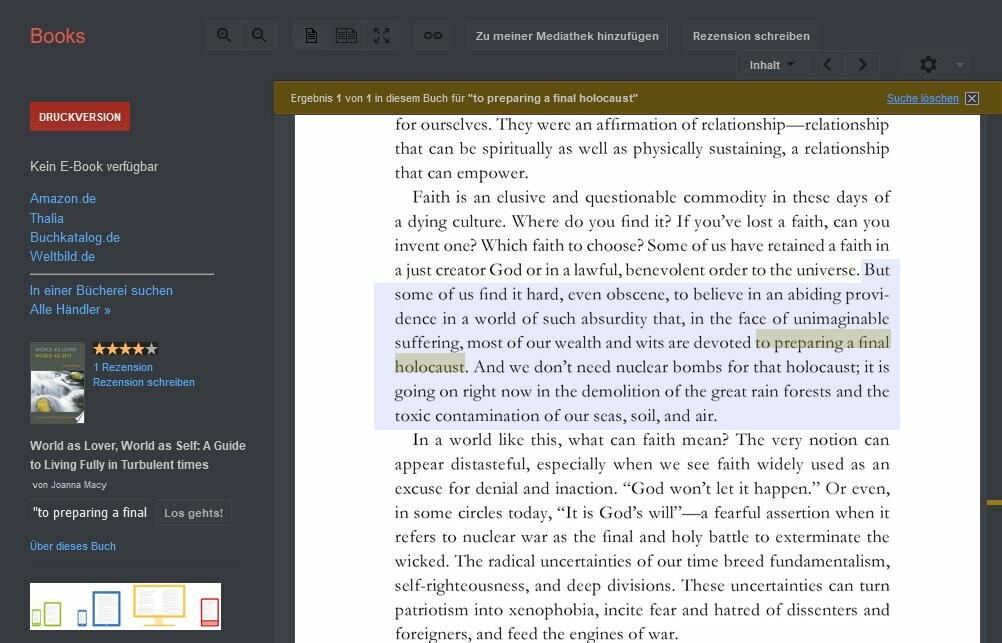The width and height of the screenshot is (1002, 643).
Task: Open the 1 Rezension link
Action: (123, 368)
